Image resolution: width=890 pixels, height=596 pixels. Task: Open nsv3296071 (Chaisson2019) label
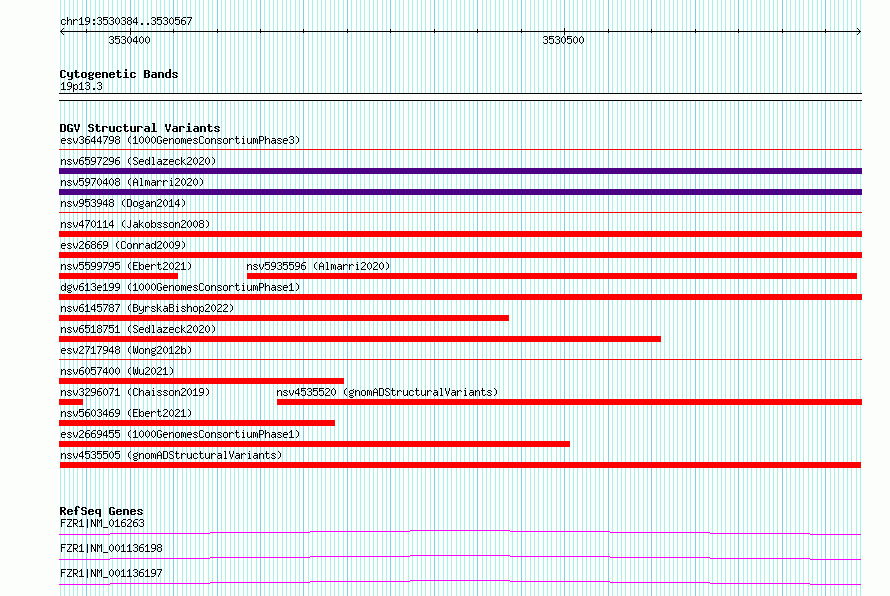tap(135, 392)
